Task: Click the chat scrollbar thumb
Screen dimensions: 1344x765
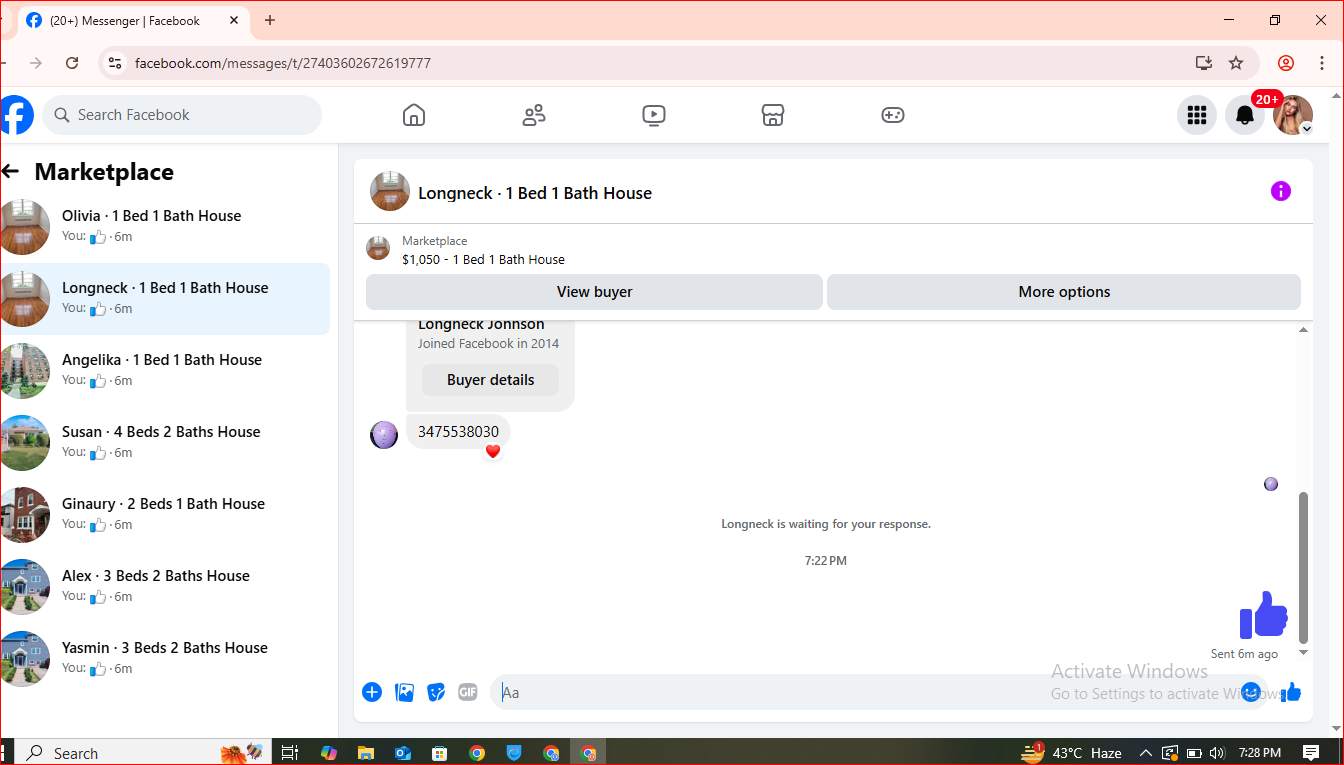Action: point(1303,567)
